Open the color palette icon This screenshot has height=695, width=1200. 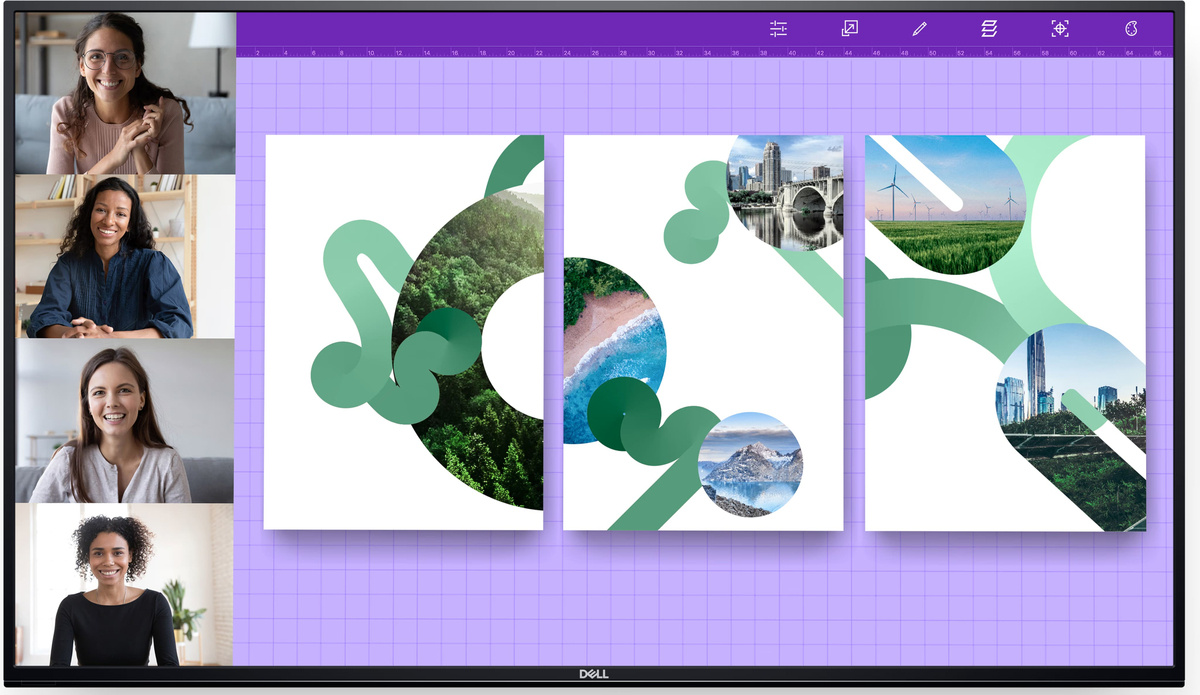(x=1131, y=29)
